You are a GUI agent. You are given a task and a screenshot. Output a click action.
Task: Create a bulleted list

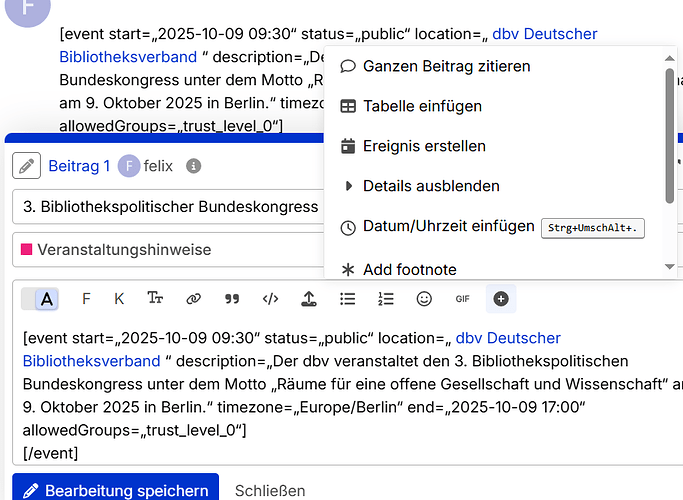[x=348, y=299]
